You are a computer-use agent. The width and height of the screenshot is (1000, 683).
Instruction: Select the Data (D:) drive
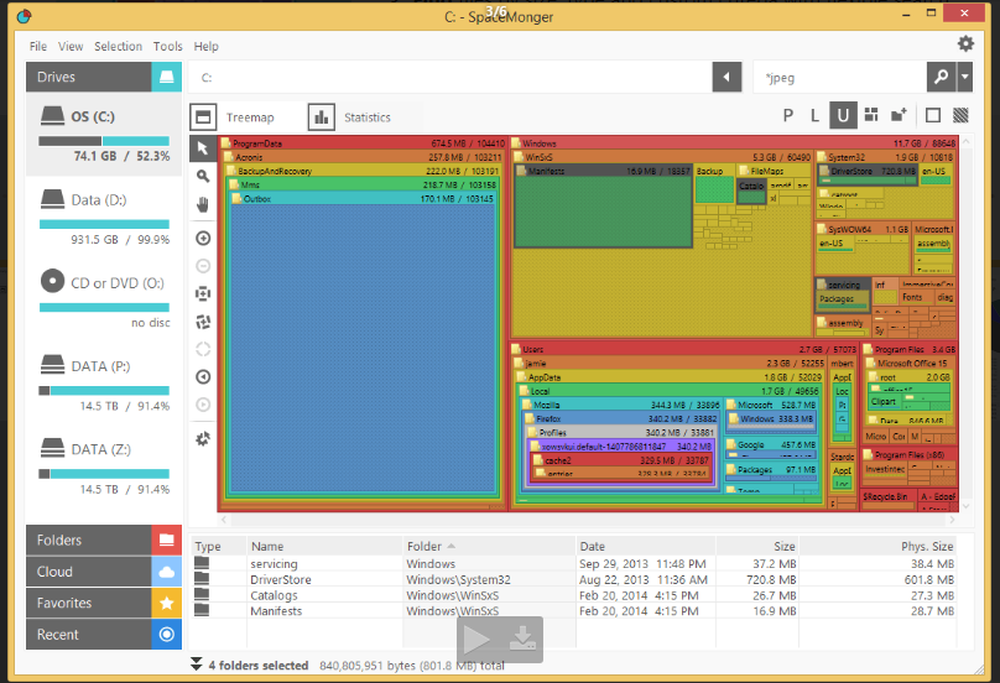pyautogui.click(x=104, y=217)
